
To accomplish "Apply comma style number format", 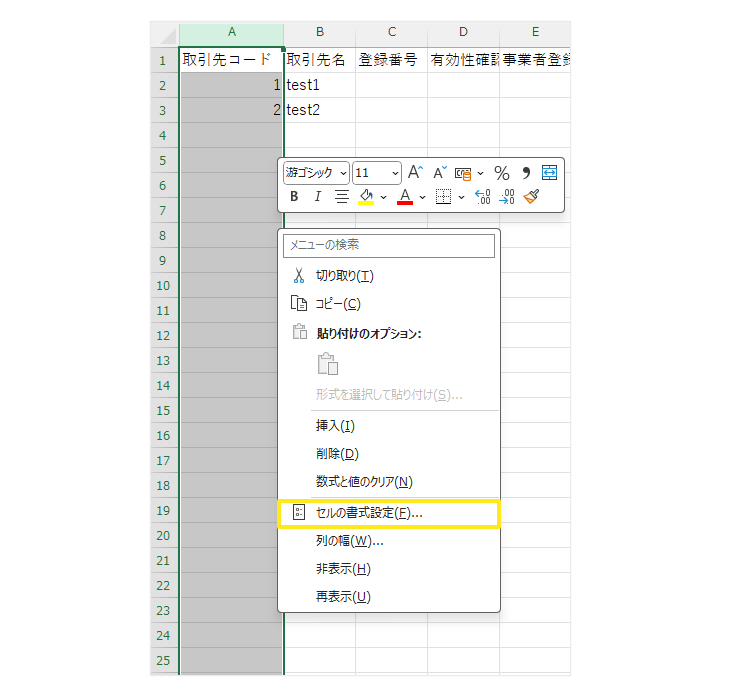I will (526, 173).
